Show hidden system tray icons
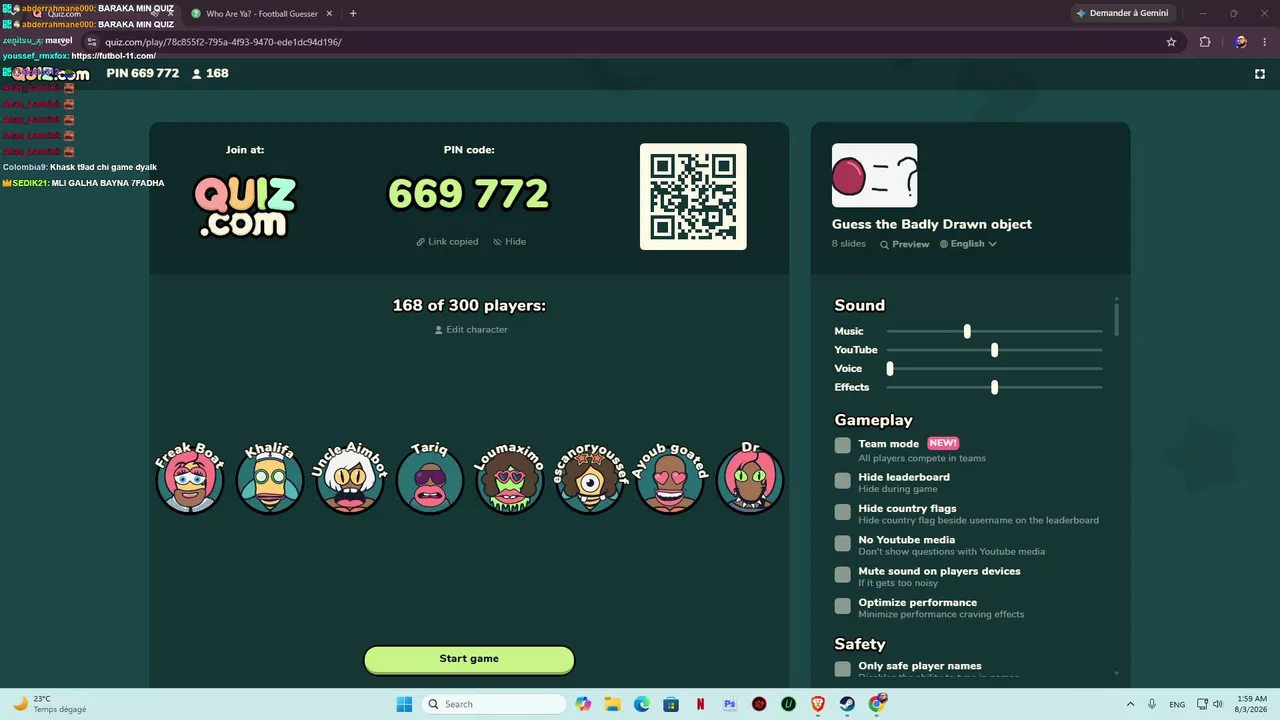Viewport: 1280px width, 720px height. tap(1130, 704)
